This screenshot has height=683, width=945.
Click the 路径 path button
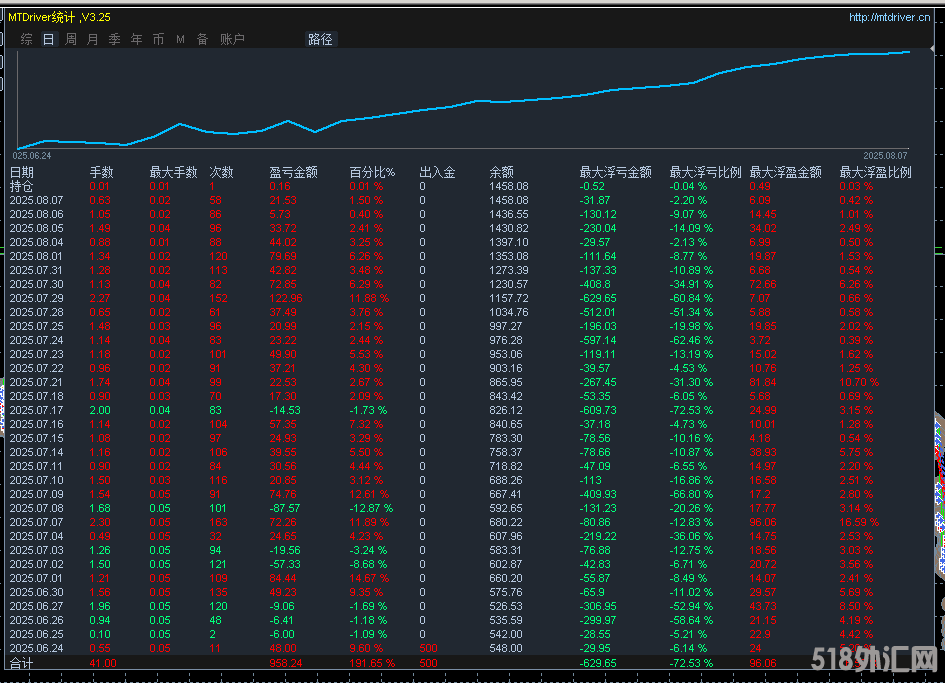tap(321, 39)
